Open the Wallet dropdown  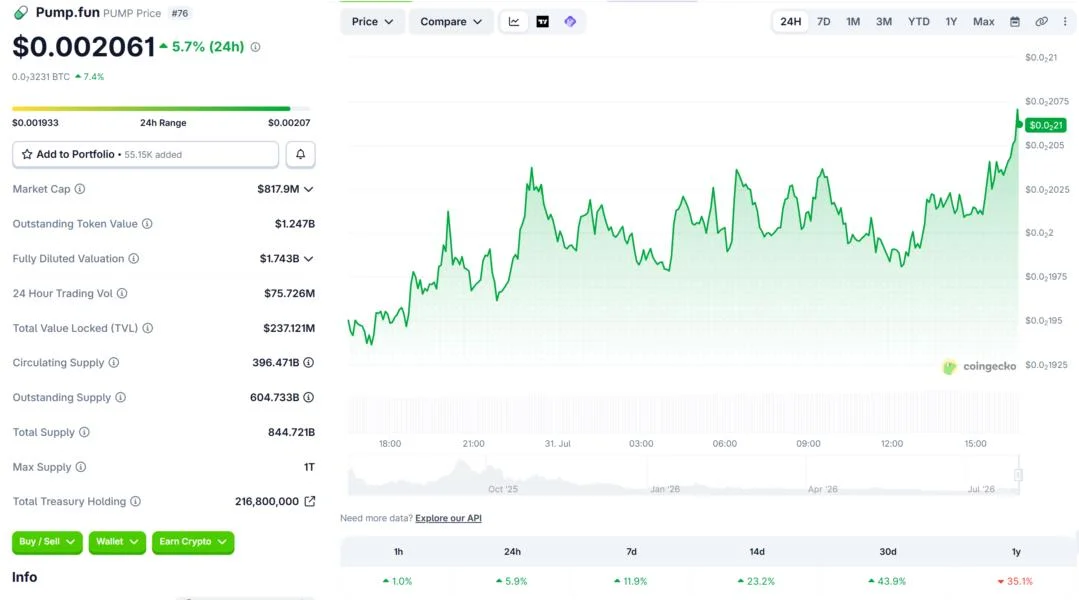point(117,542)
